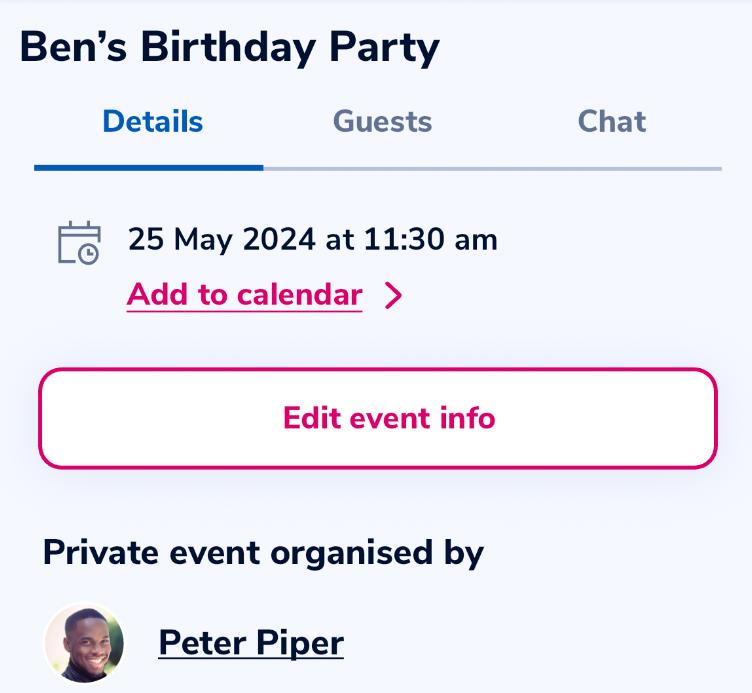Click the Edit event info button
This screenshot has height=693, width=752.
coord(378,418)
